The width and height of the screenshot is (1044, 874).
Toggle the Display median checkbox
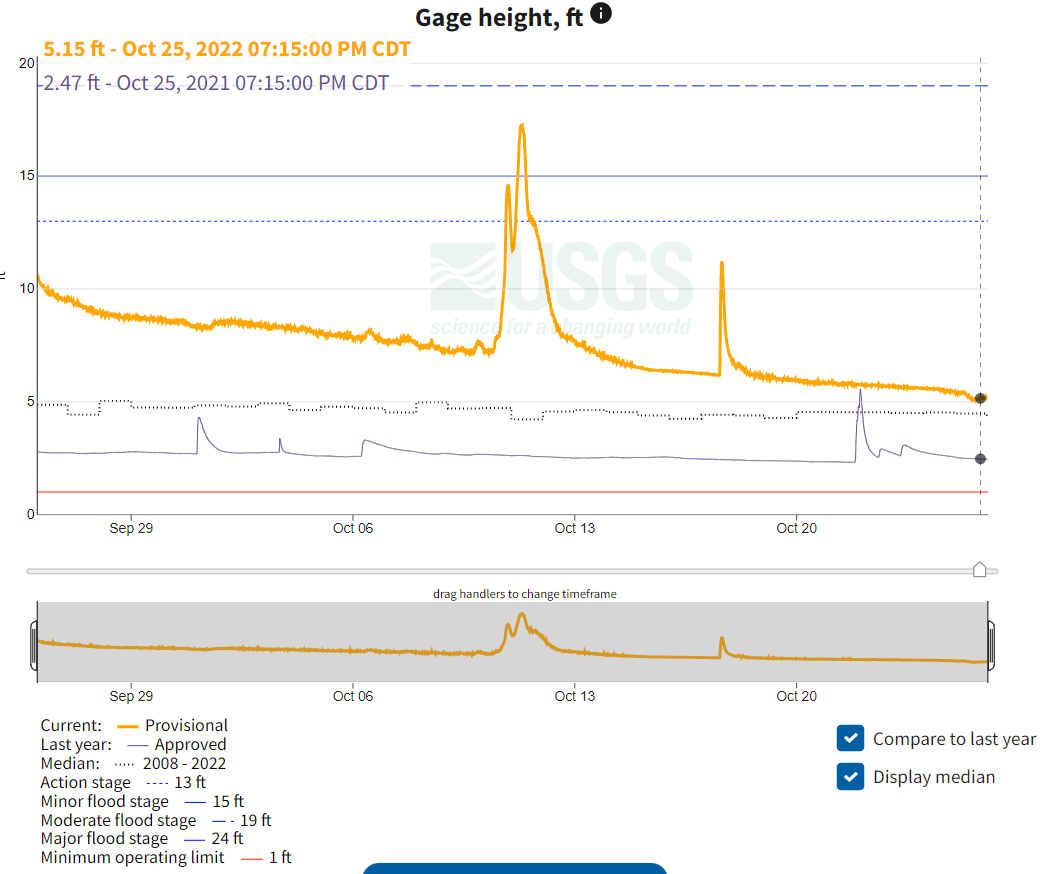click(x=850, y=777)
